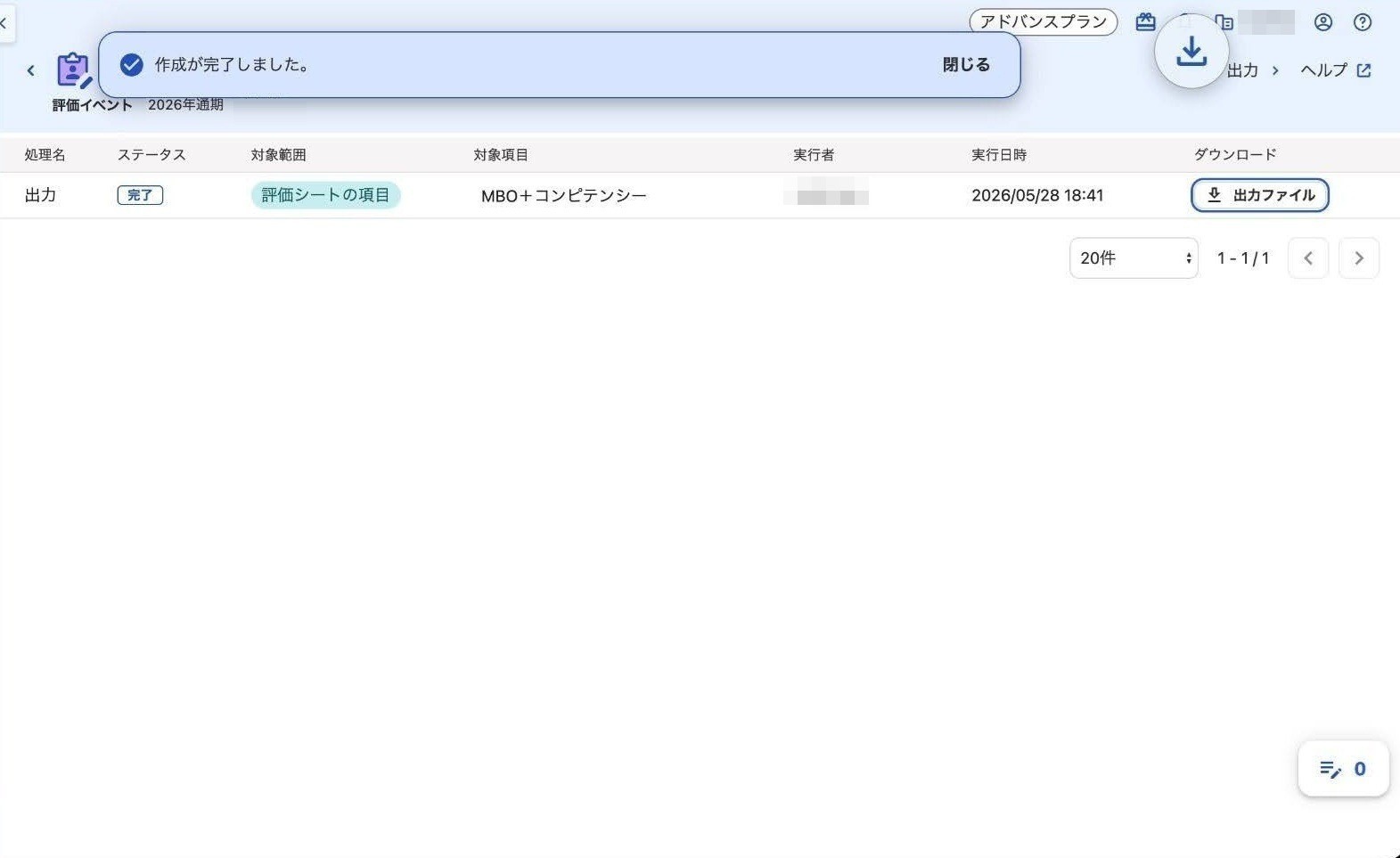This screenshot has width=1400, height=858.
Task: Click the 対象範囲 column header
Action: [x=278, y=155]
